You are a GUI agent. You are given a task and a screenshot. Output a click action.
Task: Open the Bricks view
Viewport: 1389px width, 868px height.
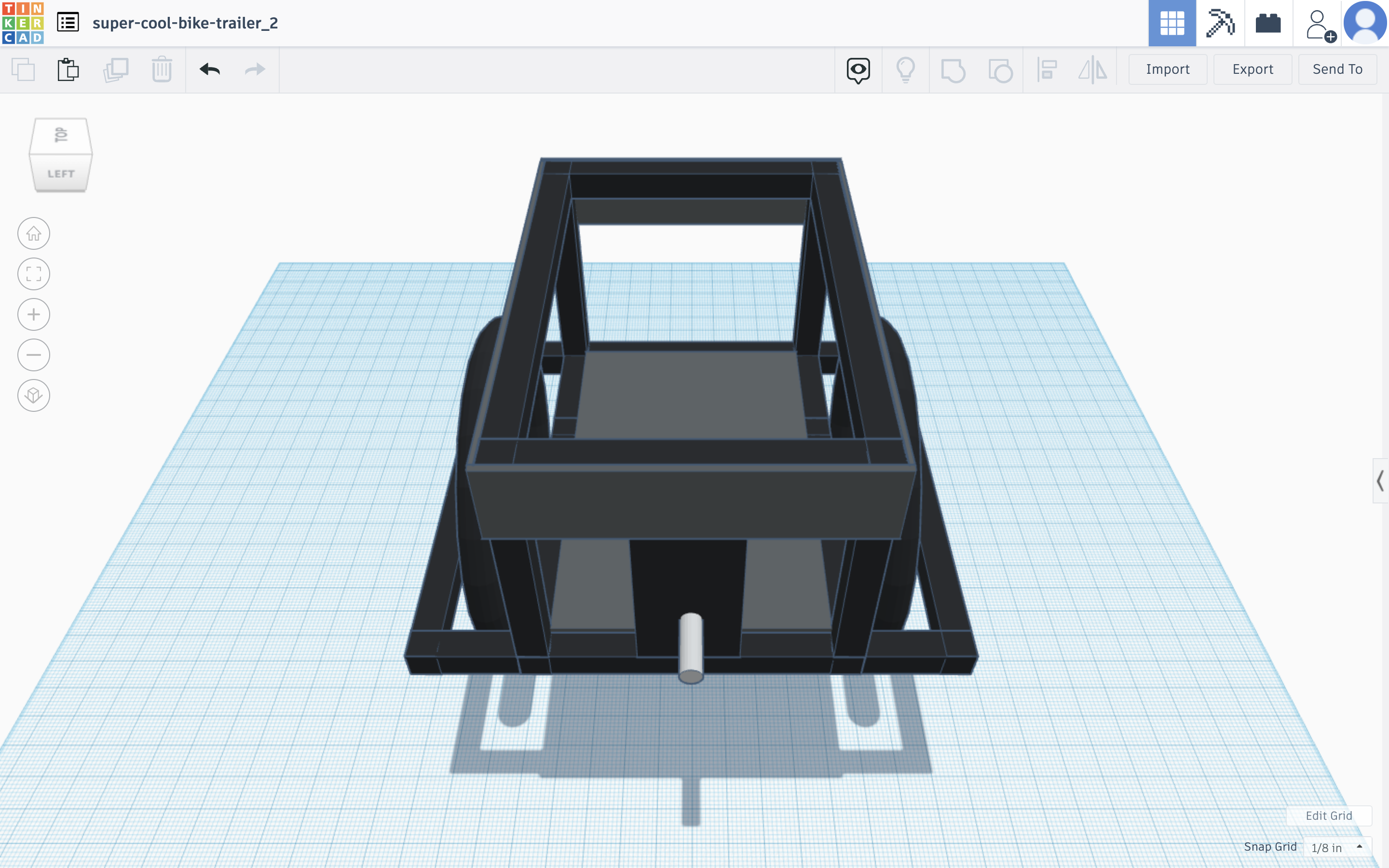click(x=1268, y=23)
